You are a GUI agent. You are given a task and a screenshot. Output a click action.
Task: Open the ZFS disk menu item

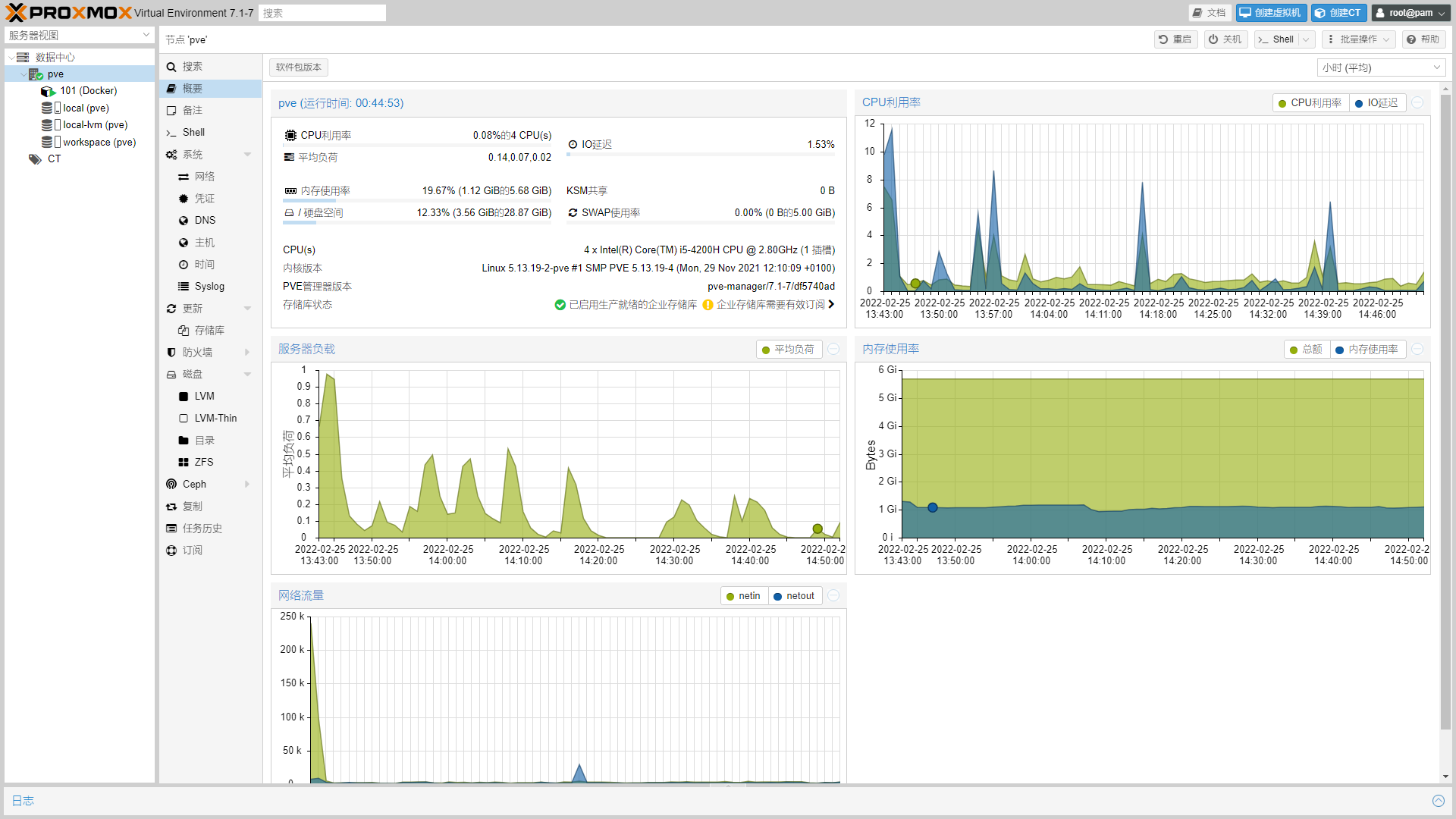tap(203, 463)
